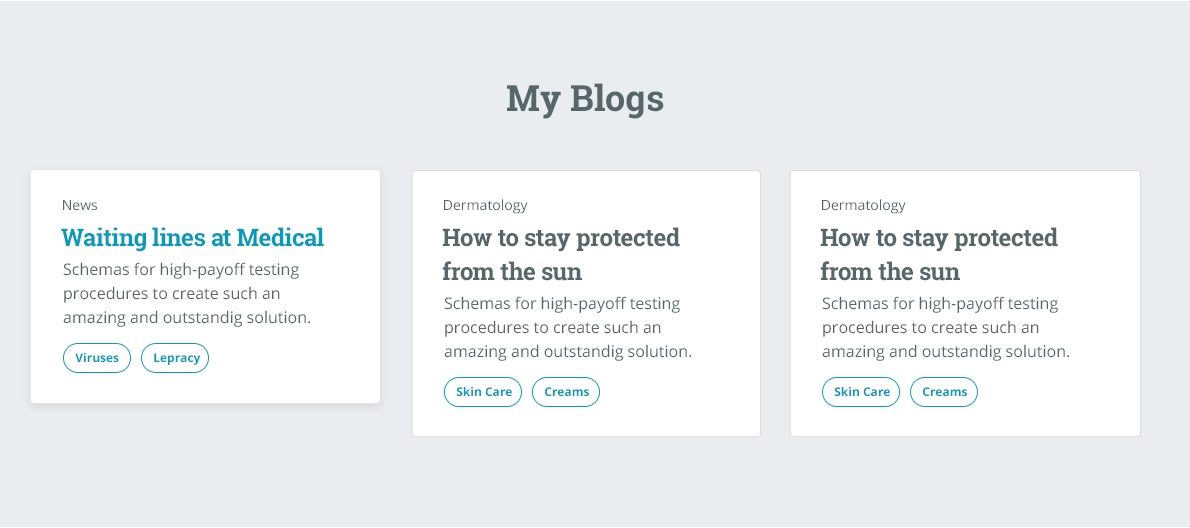
Task: Click empty white area of the rightmost card
Action: click(x=1062, y=402)
